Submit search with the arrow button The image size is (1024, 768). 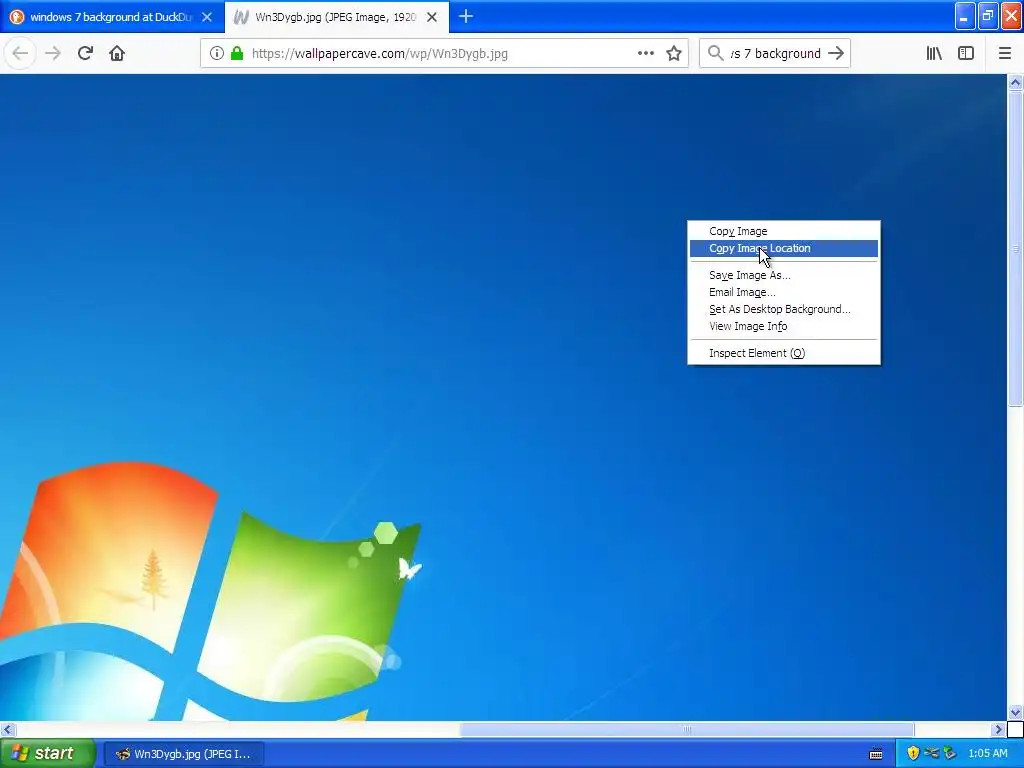pos(836,54)
